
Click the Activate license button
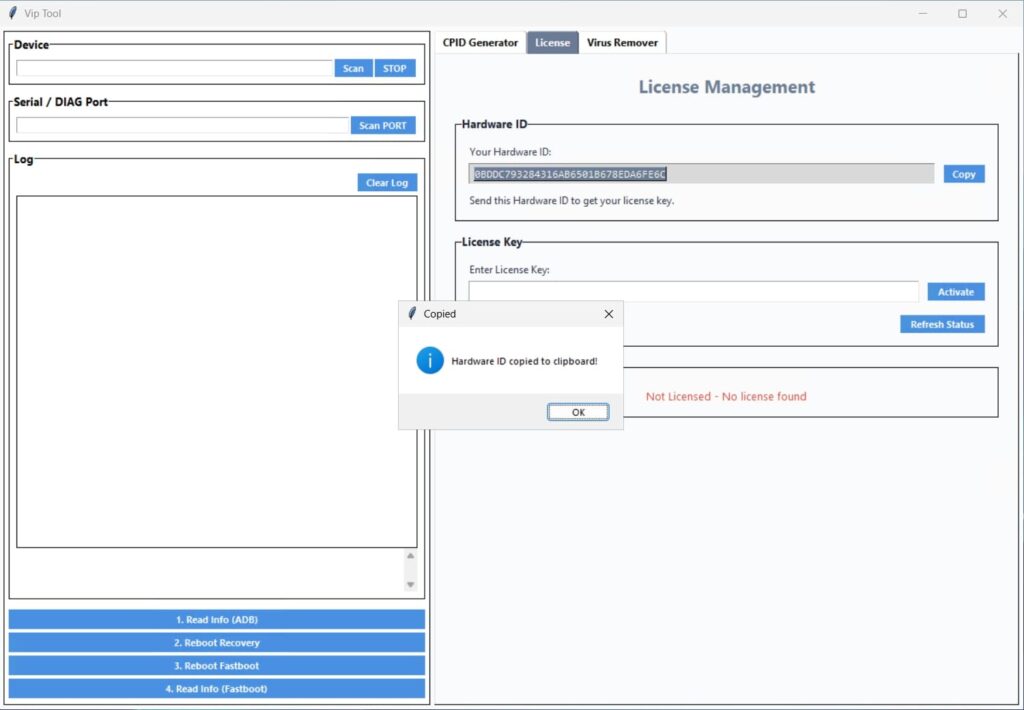[x=955, y=292]
